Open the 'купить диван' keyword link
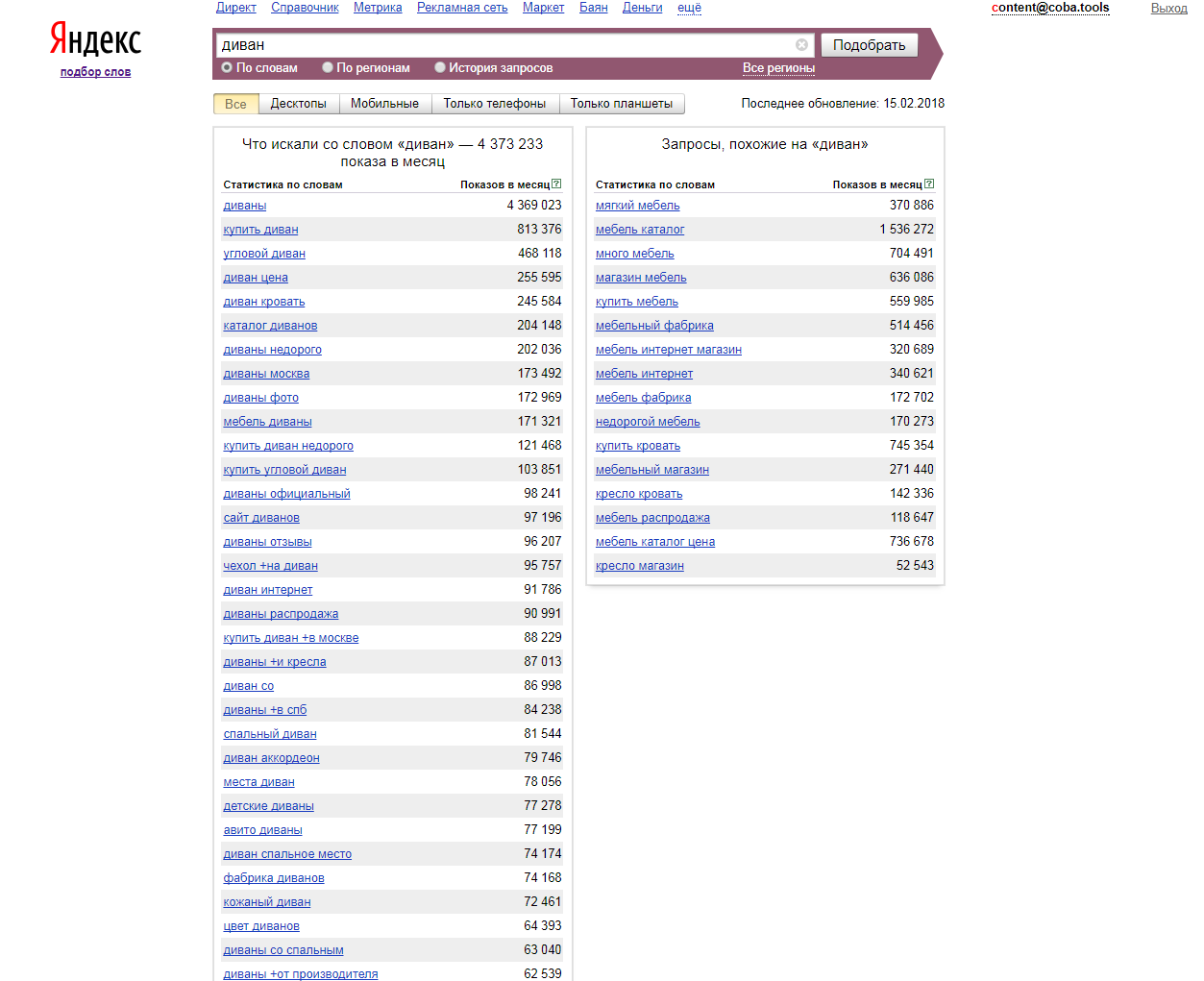 tap(260, 230)
